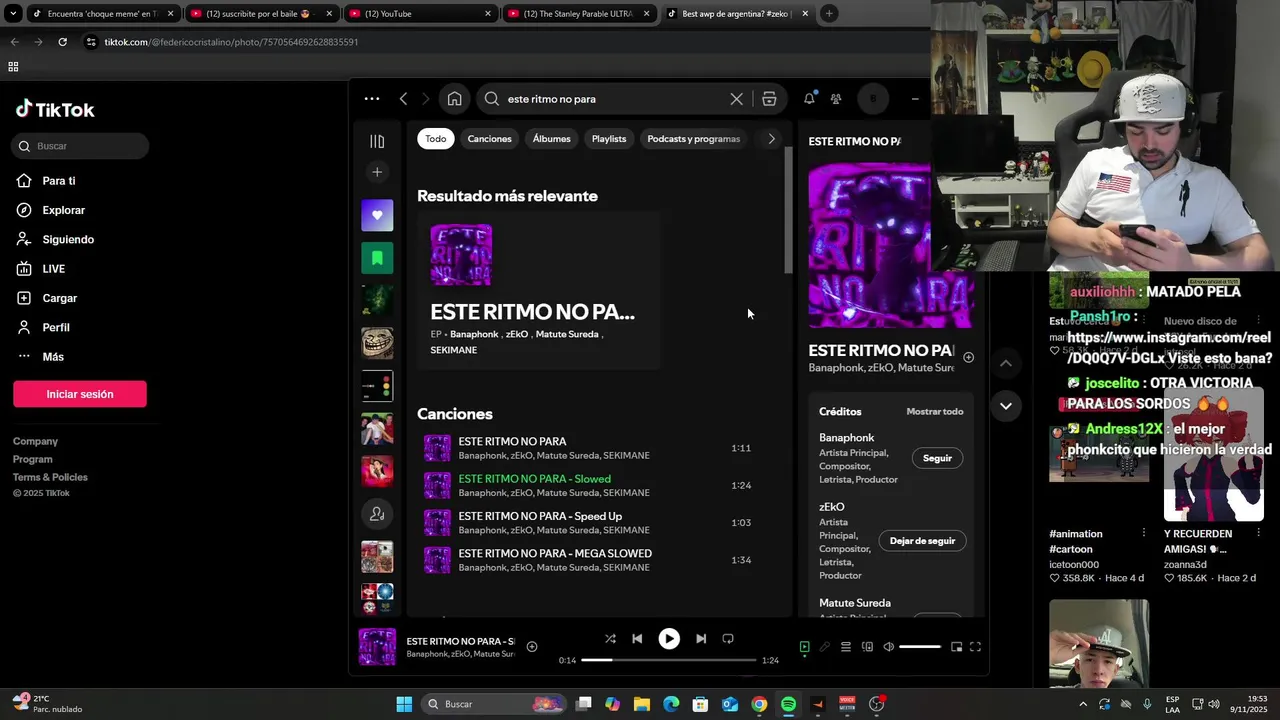Open Windows Start menu
Viewport: 1280px width, 720px height.
404,704
